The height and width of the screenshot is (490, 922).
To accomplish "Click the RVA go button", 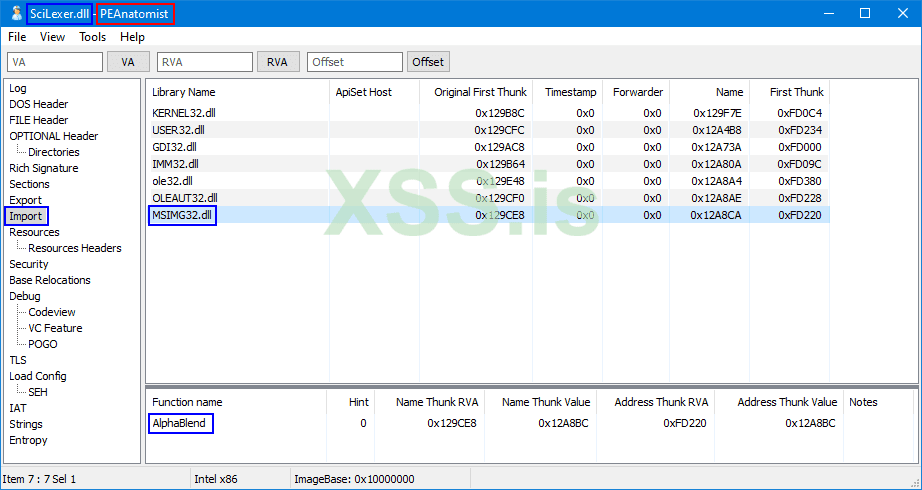I will [278, 62].
